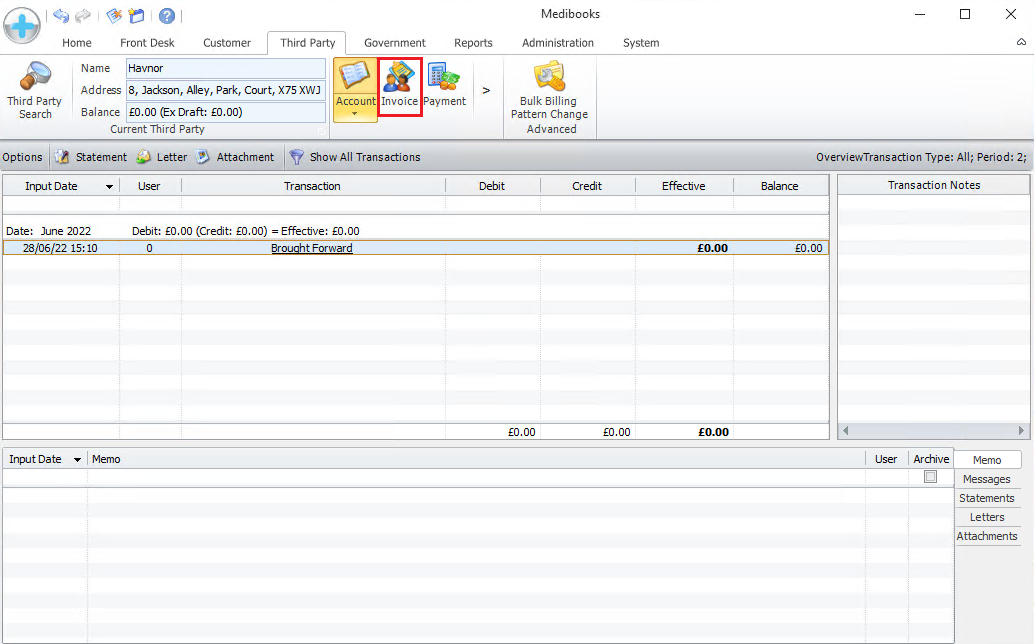The width and height of the screenshot is (1035, 644).
Task: Open the Input Date column dropdown in transactions
Action: [x=109, y=187]
